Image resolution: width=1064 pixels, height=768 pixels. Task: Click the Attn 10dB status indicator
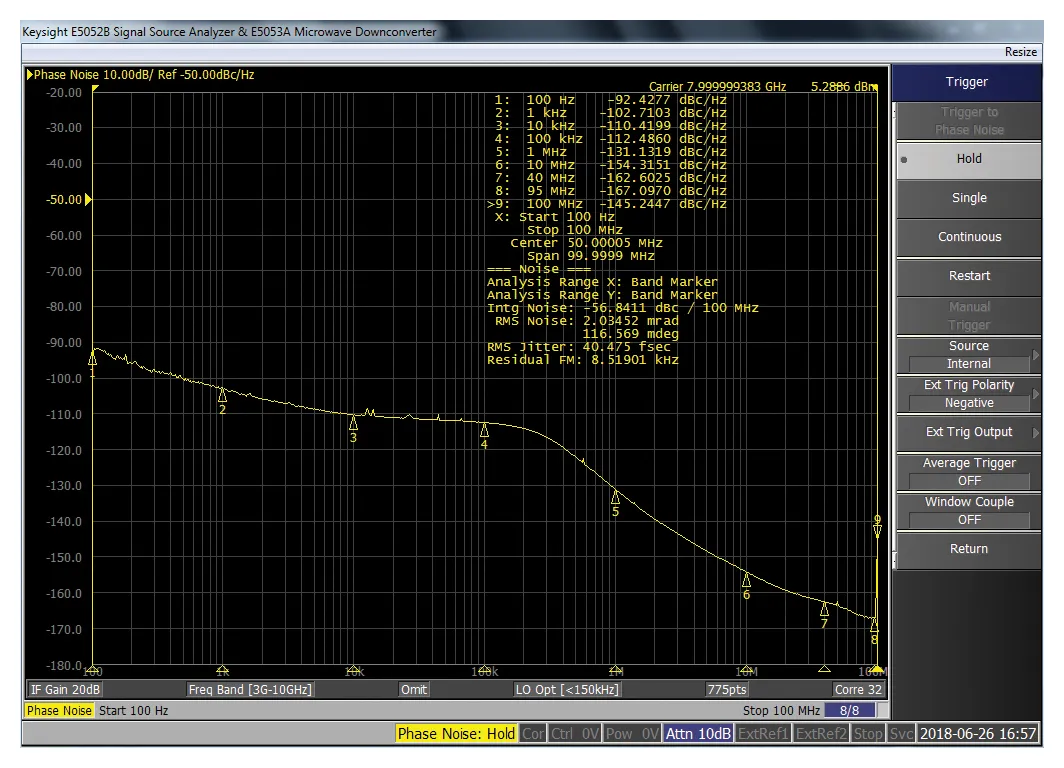point(699,734)
